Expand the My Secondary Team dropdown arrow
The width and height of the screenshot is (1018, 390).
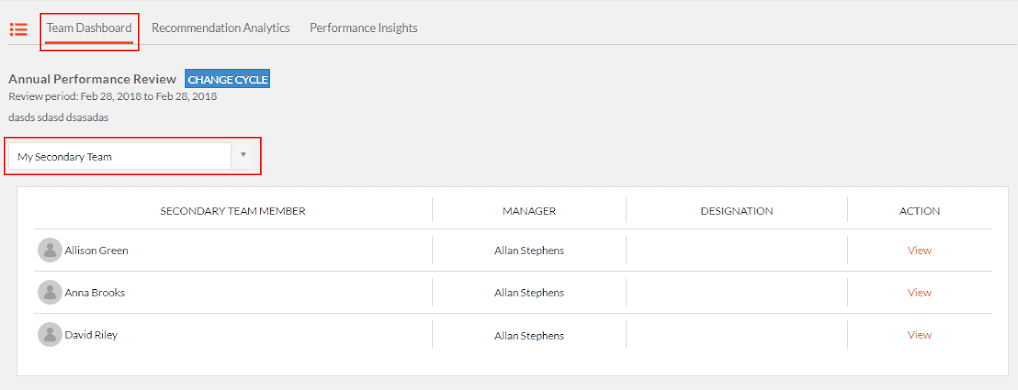coord(243,156)
